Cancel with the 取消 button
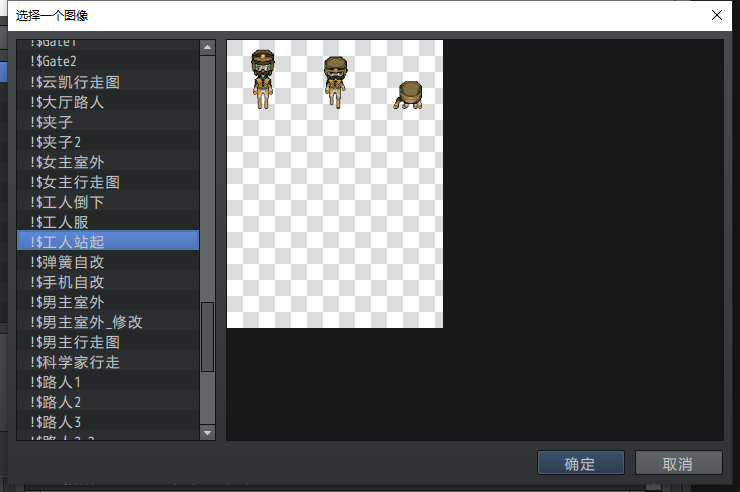Screen dimensions: 740x492 coord(678,463)
